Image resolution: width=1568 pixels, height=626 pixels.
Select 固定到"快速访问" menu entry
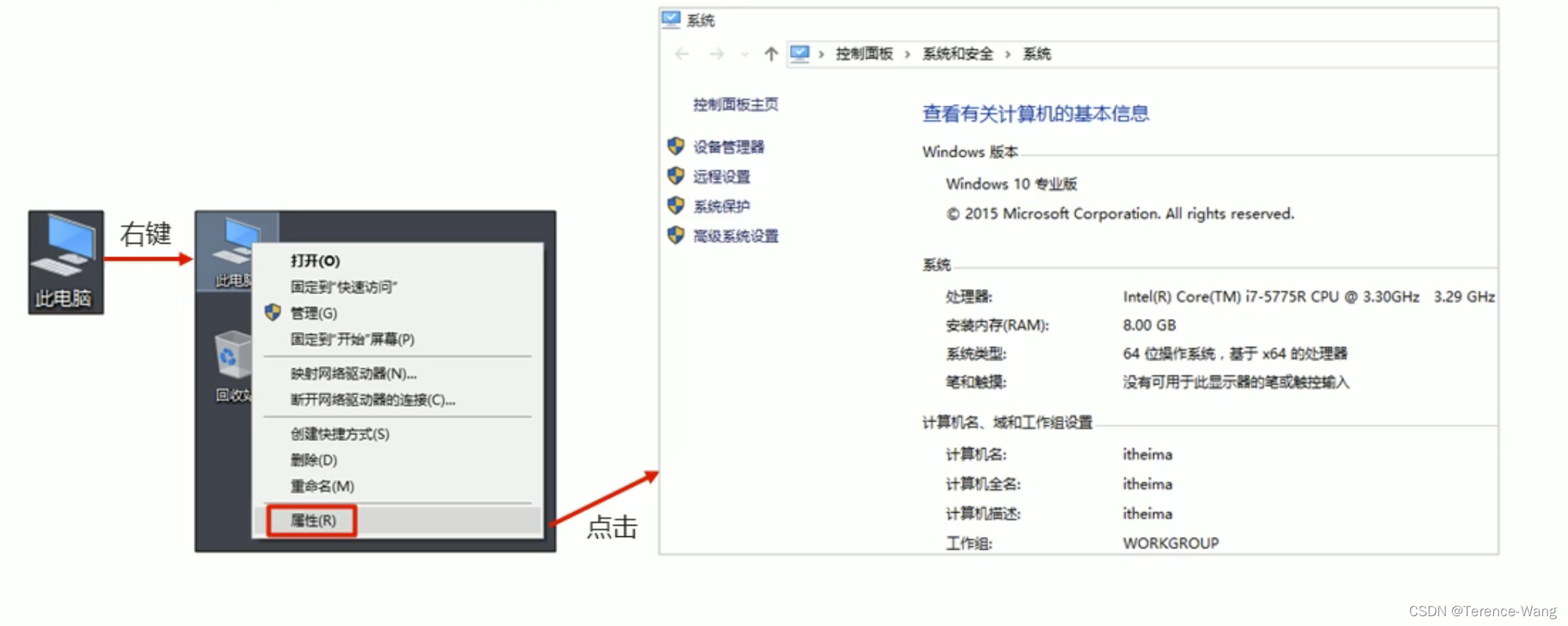[344, 287]
